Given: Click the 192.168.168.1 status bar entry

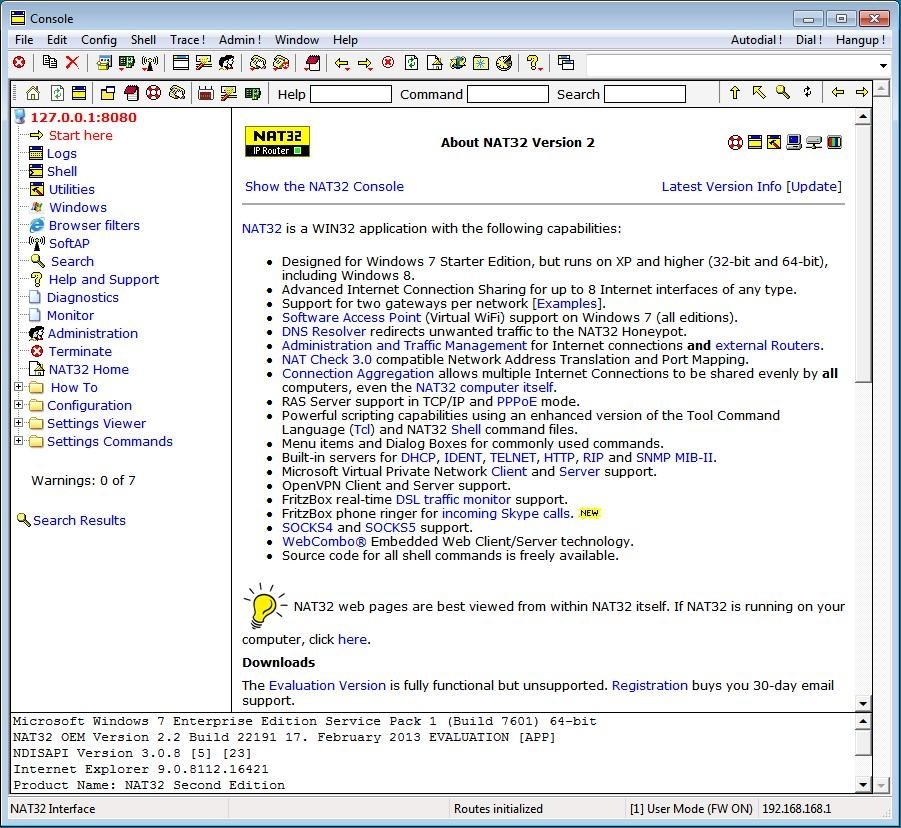Looking at the screenshot, I should click(x=796, y=808).
